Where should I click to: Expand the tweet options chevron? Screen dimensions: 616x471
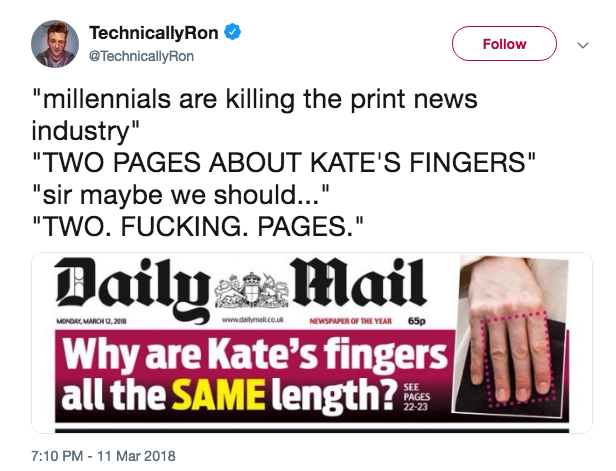584,45
